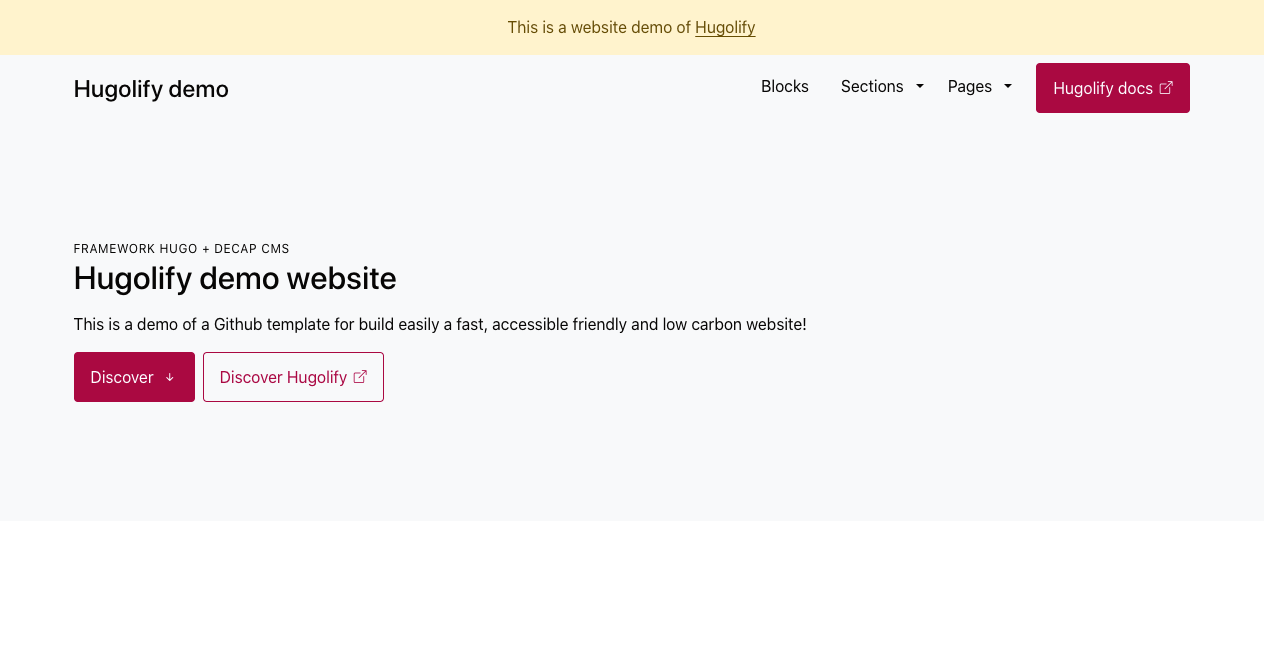The height and width of the screenshot is (671, 1264).
Task: Click the external-link icon on Hugolify docs
Action: point(1168,87)
